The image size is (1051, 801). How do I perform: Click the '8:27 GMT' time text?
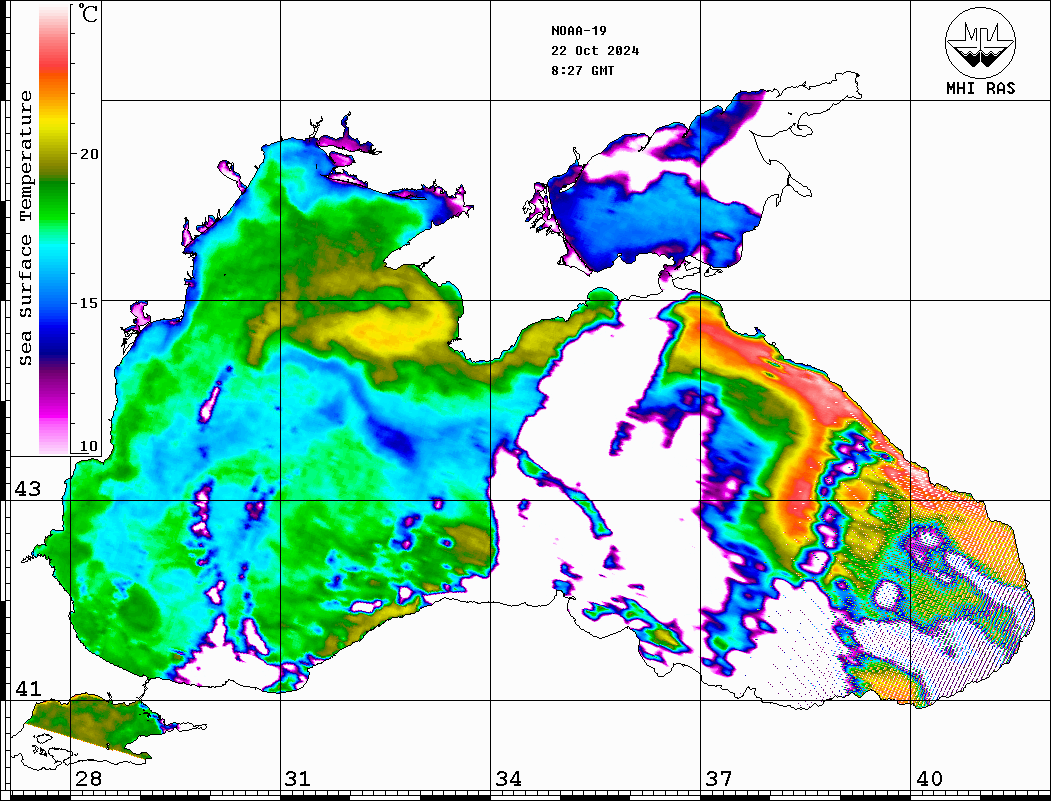[x=582, y=71]
